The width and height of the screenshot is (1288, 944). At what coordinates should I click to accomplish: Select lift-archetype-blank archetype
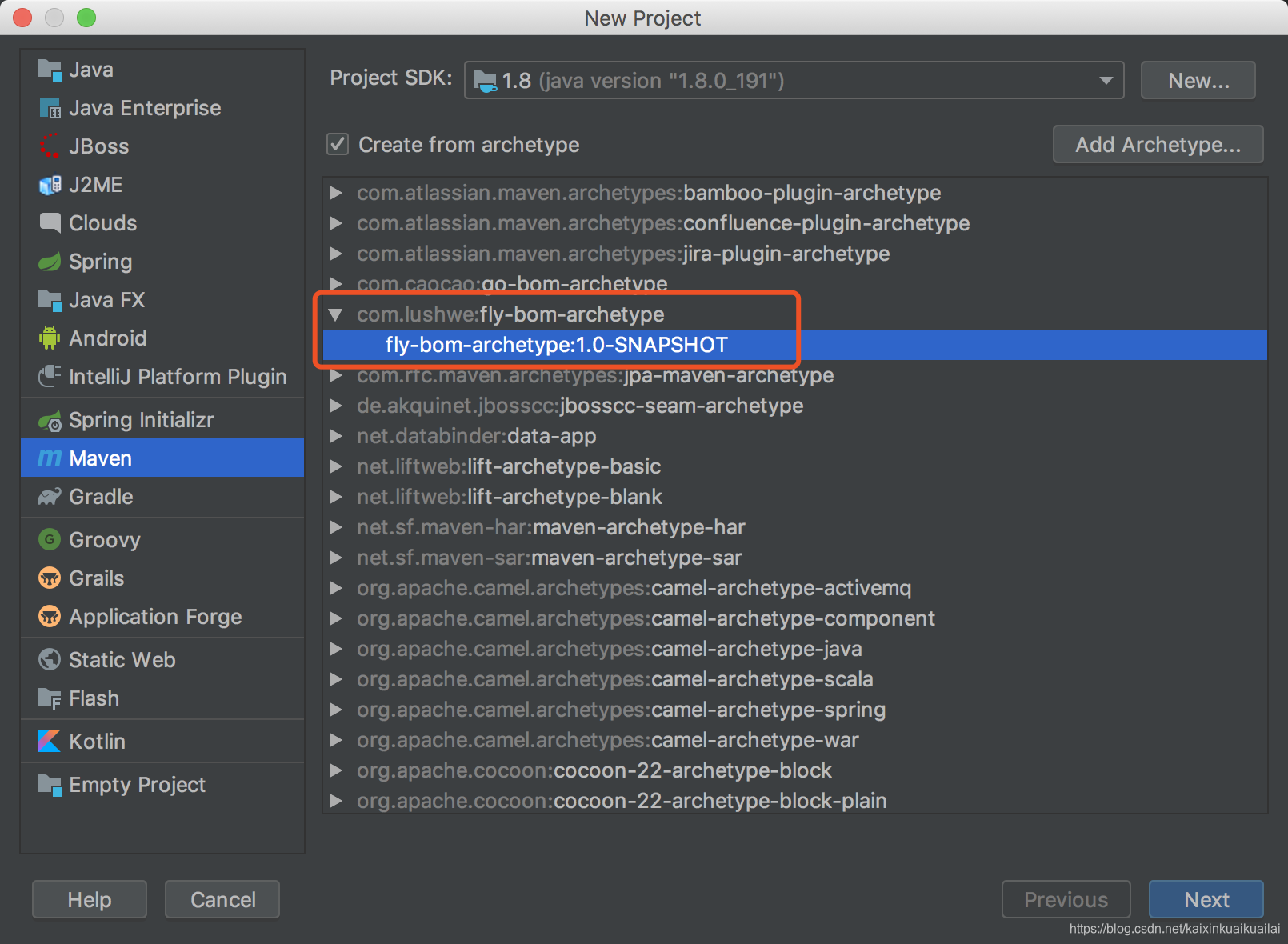(x=795, y=497)
